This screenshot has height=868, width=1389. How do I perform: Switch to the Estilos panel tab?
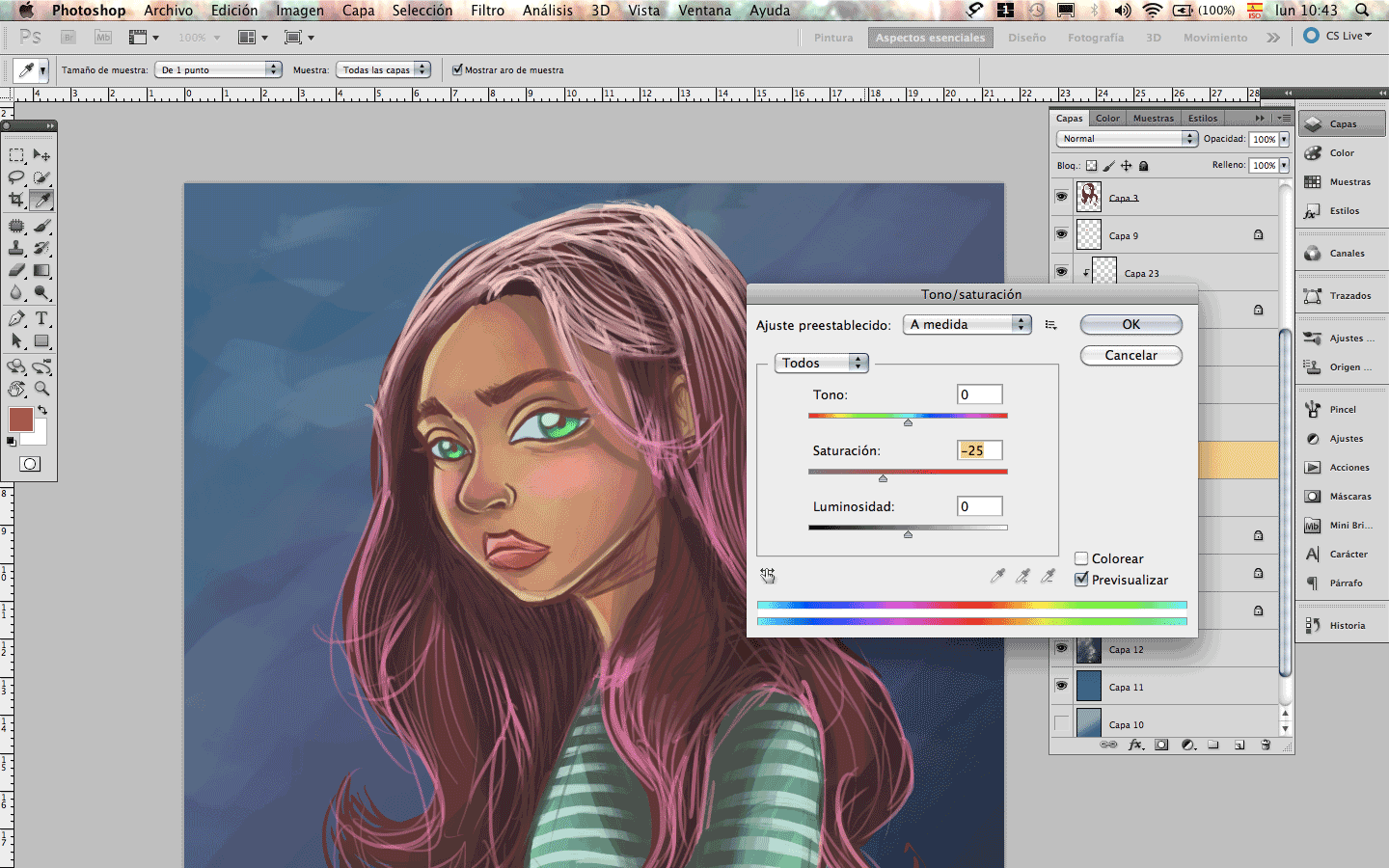[x=1203, y=118]
